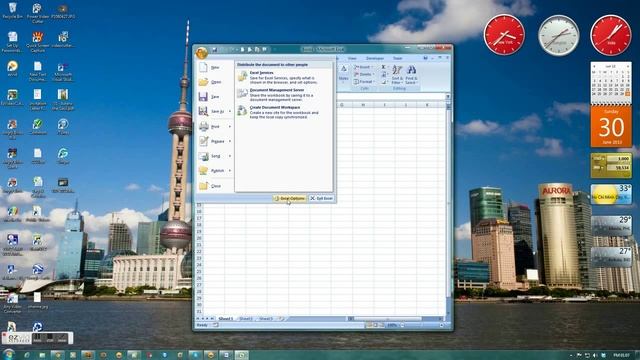Click the round Office Button logo
Viewport: 640px width, 360px height.
tap(202, 52)
